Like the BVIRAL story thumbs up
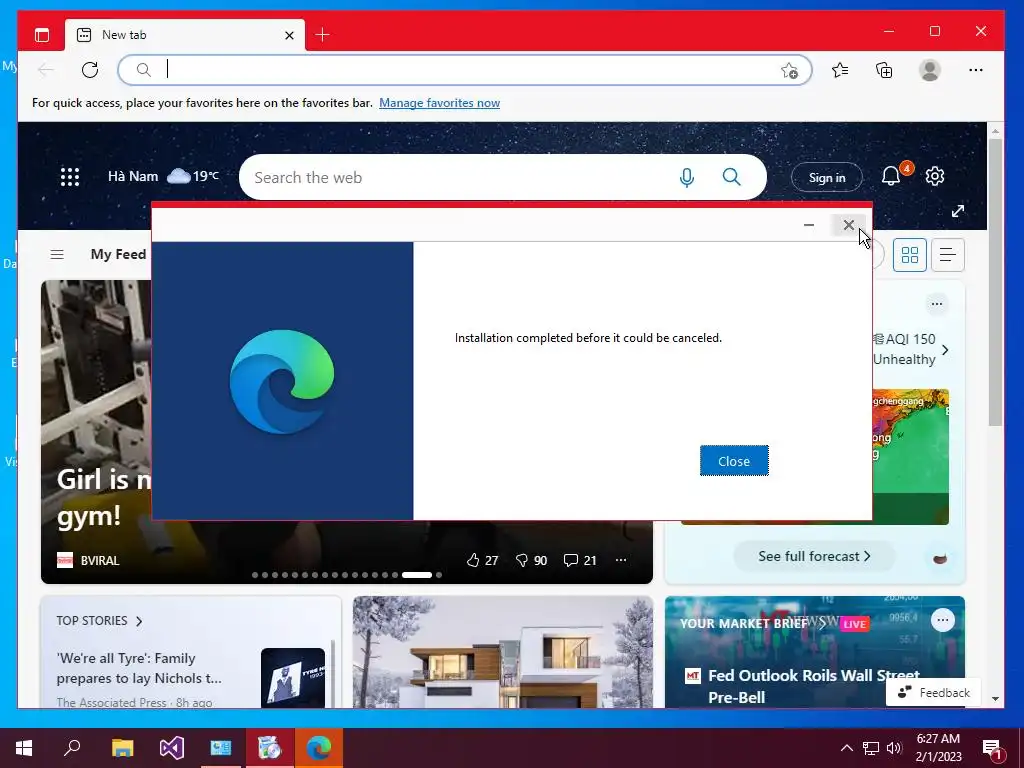The image size is (1024, 768). (x=483, y=560)
